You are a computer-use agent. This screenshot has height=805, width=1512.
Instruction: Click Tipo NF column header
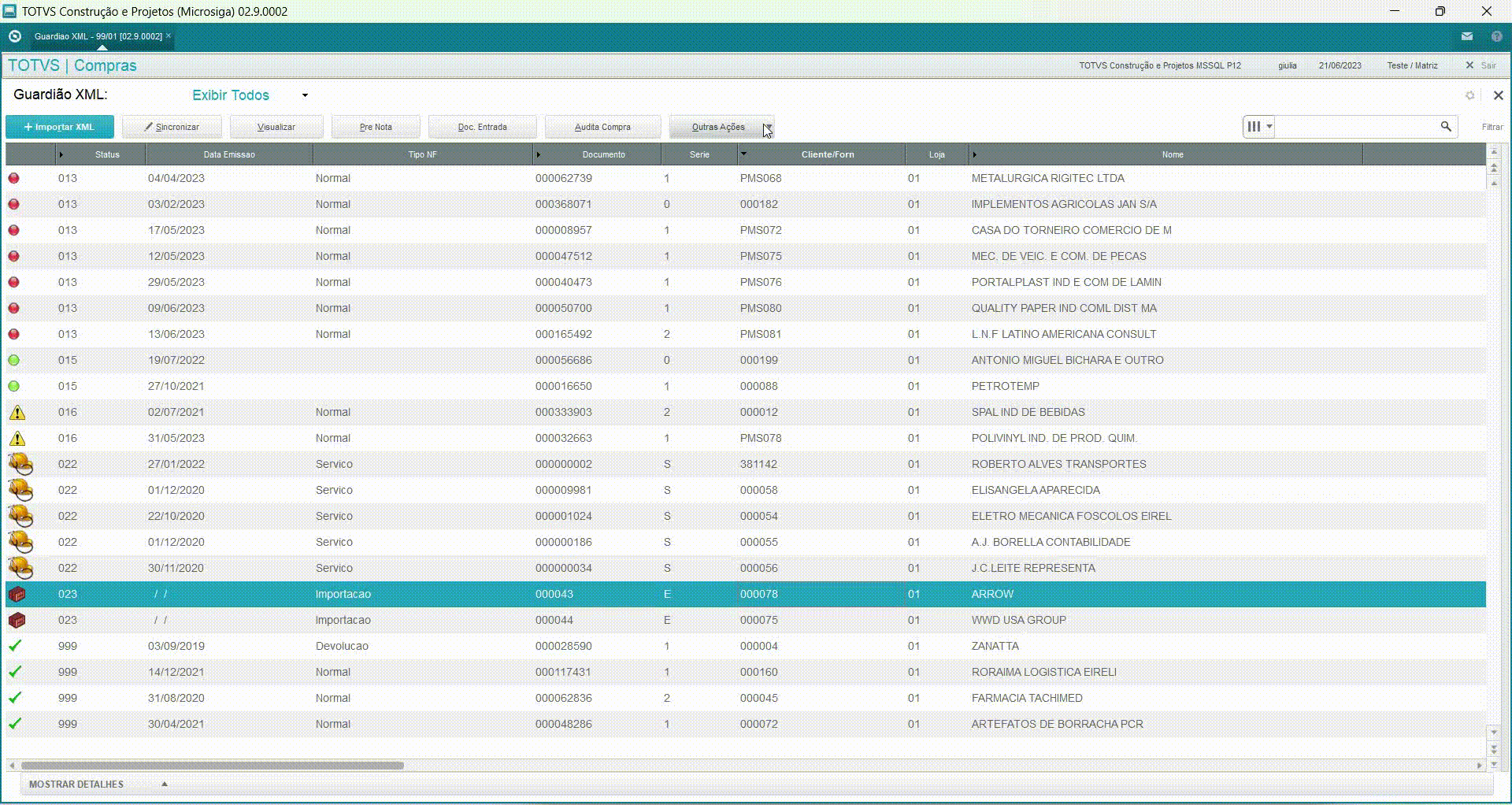[422, 154]
